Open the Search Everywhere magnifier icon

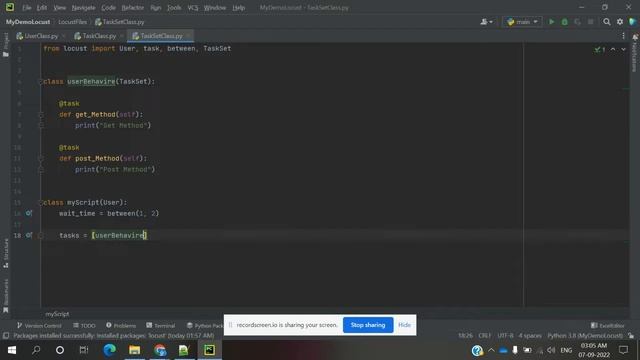pyautogui.click(x=607, y=22)
